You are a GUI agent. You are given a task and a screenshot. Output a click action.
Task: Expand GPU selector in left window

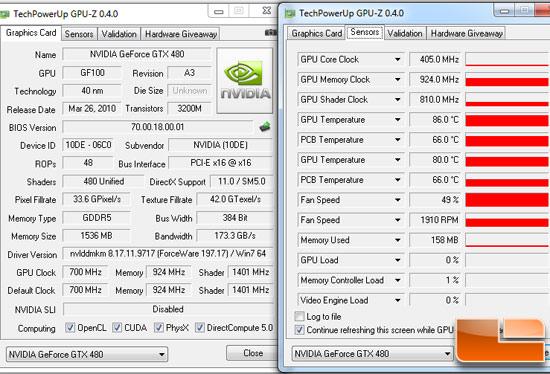(x=161, y=354)
